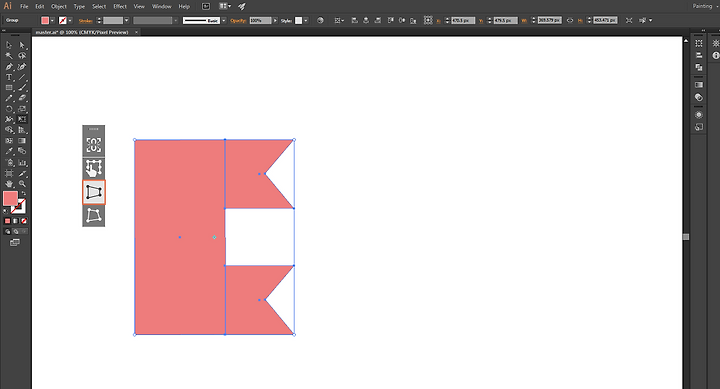Select the Pen tool
This screenshot has width=720, height=389.
pyautogui.click(x=9, y=67)
